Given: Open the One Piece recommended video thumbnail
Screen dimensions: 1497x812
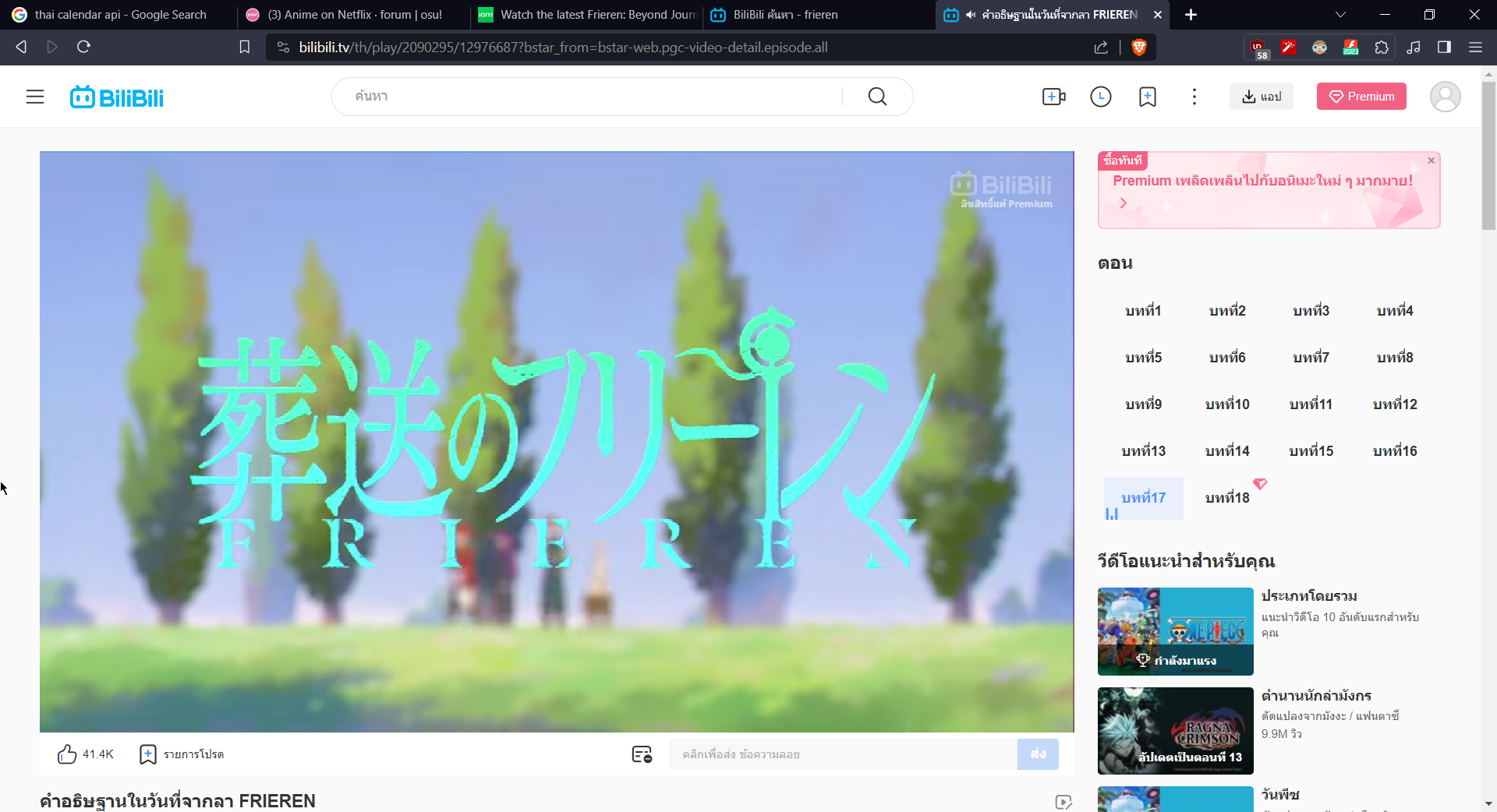Looking at the screenshot, I should (1175, 631).
